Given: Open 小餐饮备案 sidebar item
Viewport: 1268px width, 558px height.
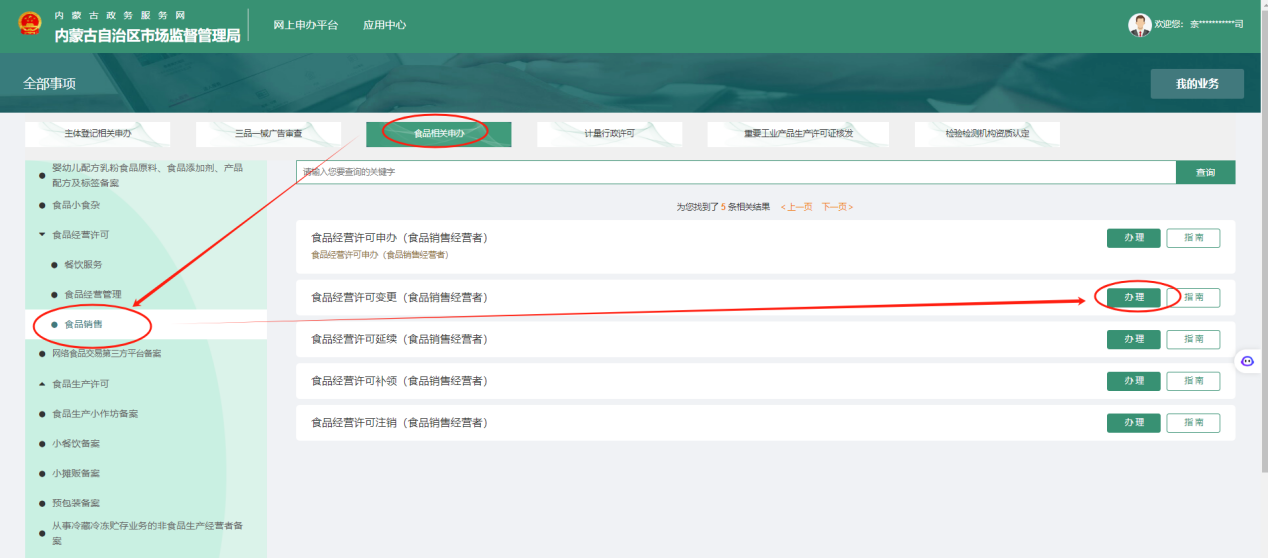Looking at the screenshot, I should (x=76, y=444).
